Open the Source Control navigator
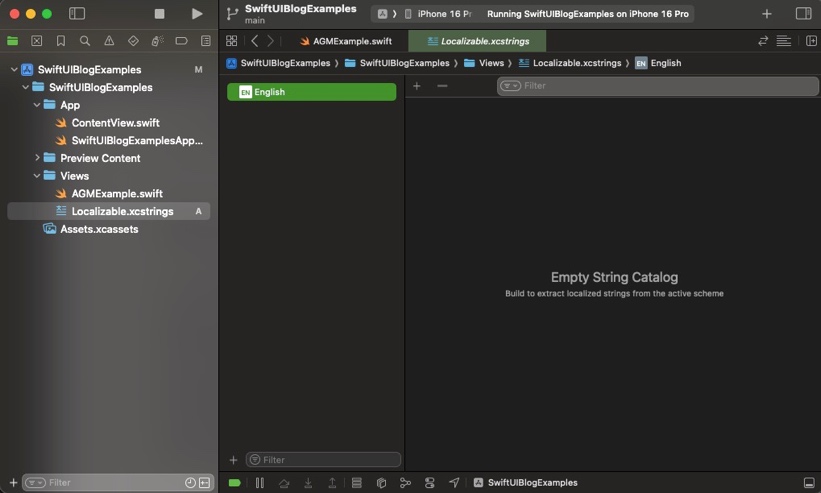 37,41
